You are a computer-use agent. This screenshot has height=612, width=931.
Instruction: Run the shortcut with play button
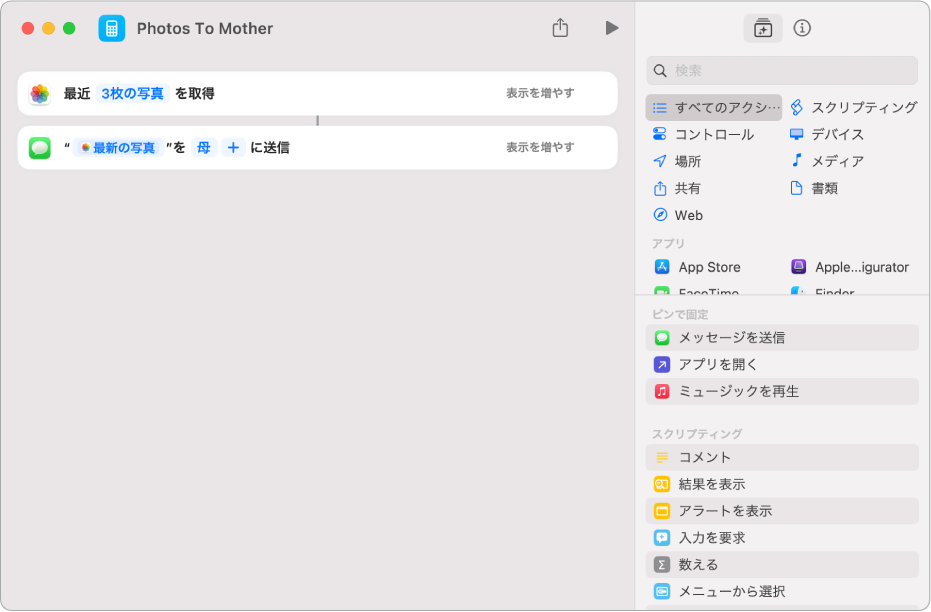(612, 28)
